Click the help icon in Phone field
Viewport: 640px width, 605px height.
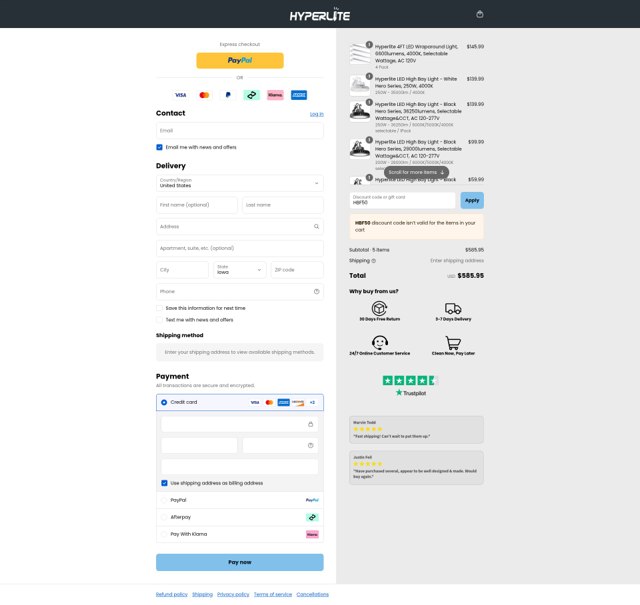pos(316,291)
